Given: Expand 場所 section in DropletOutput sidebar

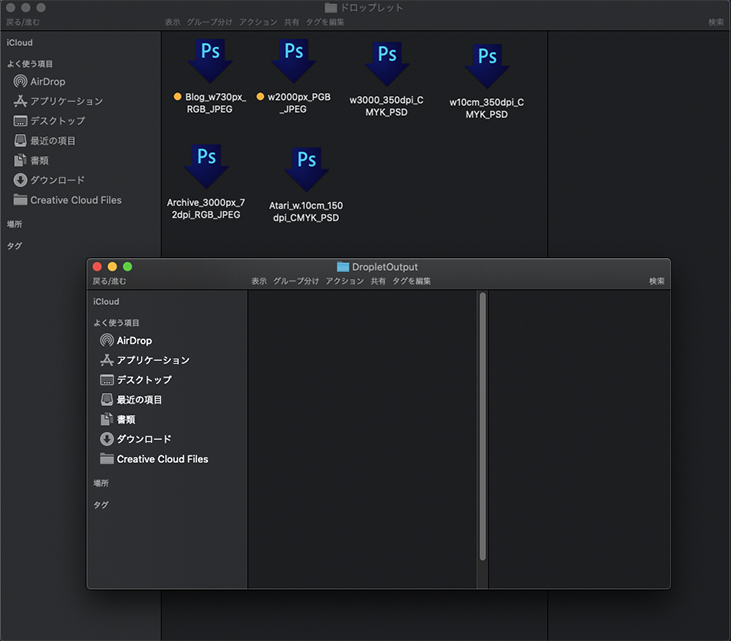Looking at the screenshot, I should point(101,483).
